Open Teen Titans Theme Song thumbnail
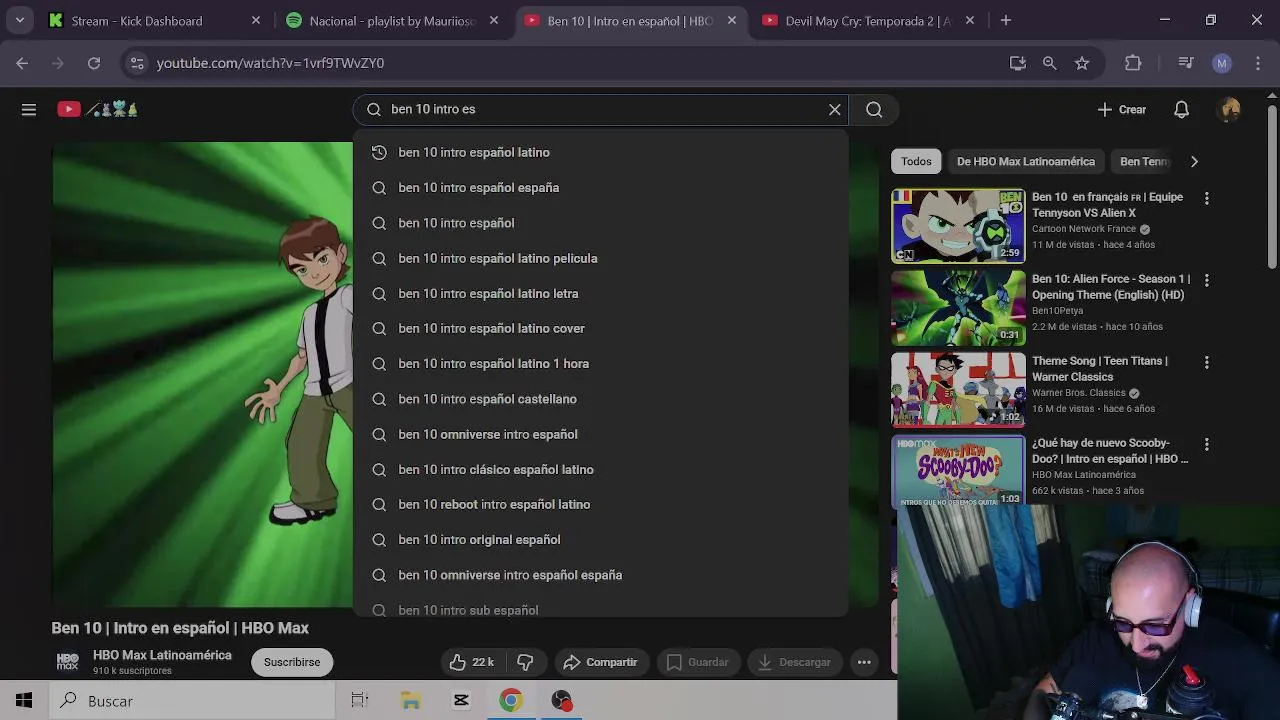 958,390
